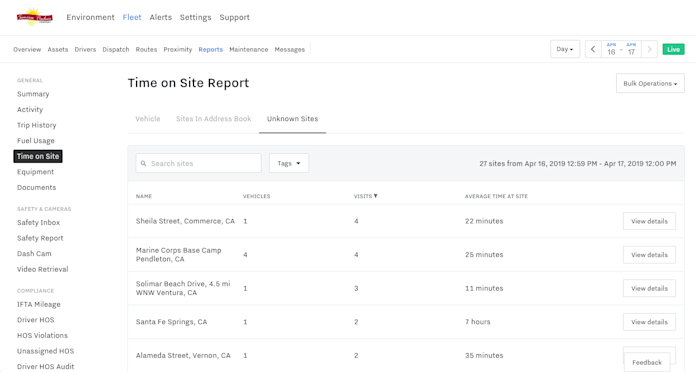The image size is (696, 372).
Task: Open the Alerts menu
Action: [x=160, y=17]
